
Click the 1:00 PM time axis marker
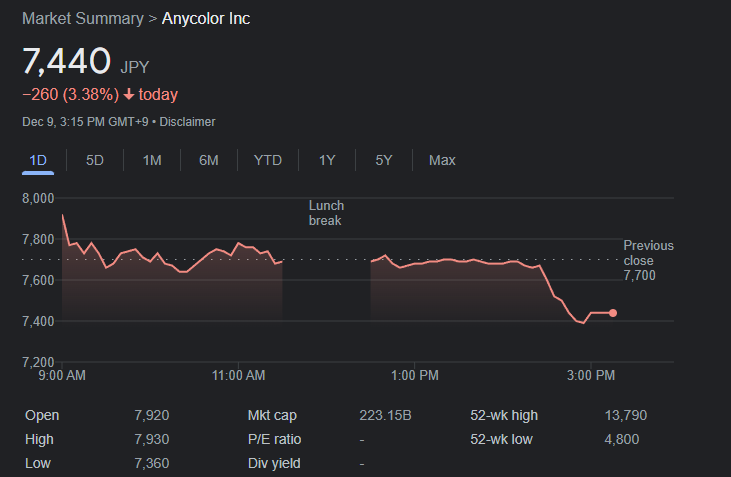pos(415,376)
